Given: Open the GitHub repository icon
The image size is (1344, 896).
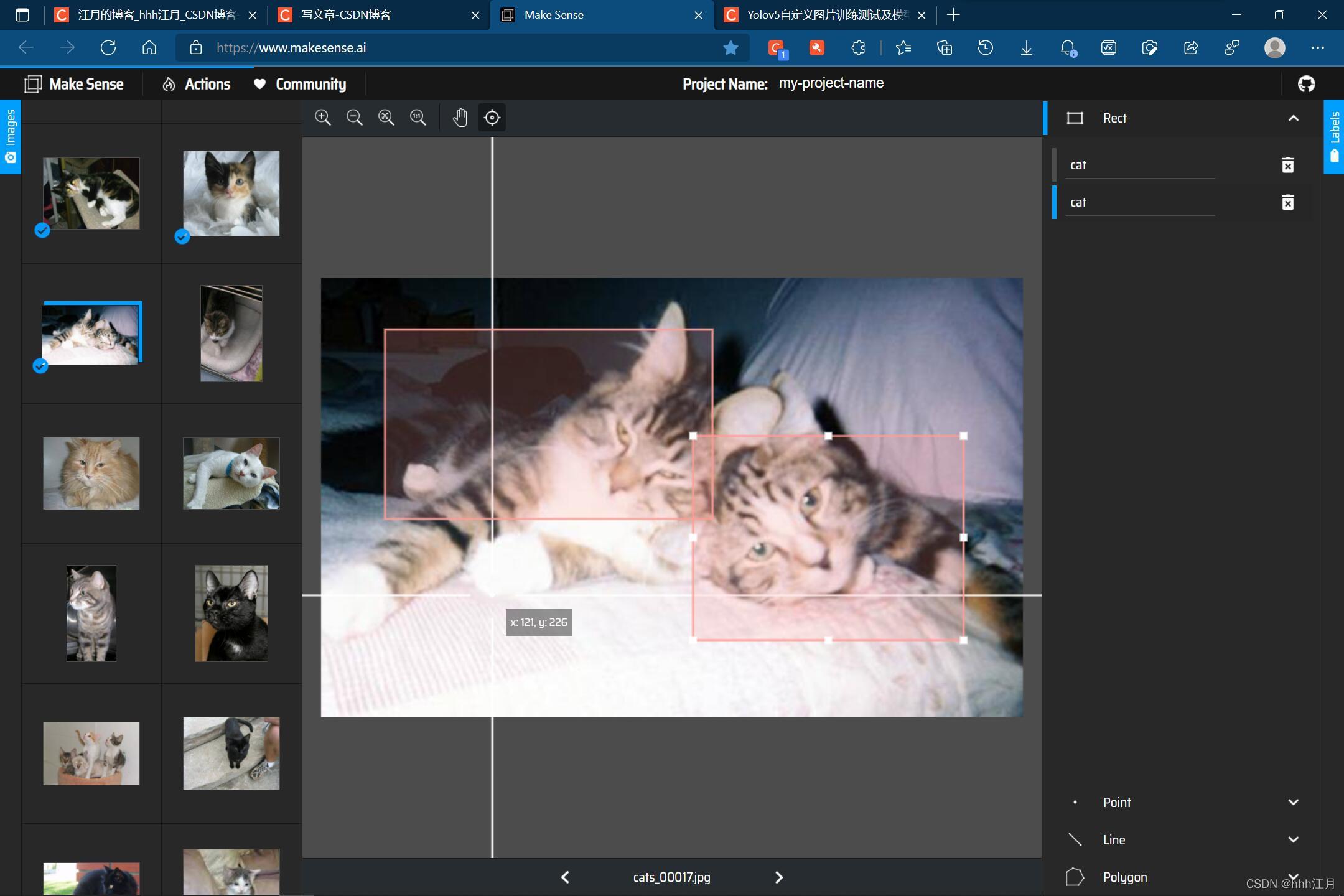Looking at the screenshot, I should click(x=1306, y=84).
